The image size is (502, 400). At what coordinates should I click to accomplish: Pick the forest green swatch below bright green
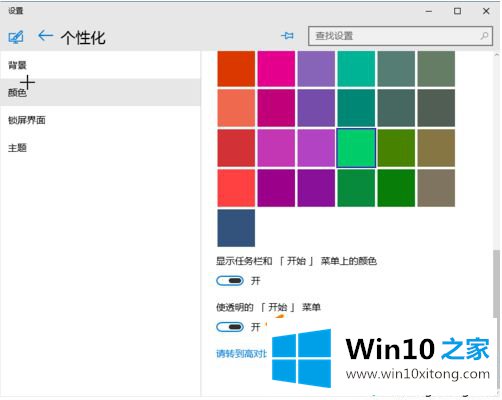[x=356, y=188]
